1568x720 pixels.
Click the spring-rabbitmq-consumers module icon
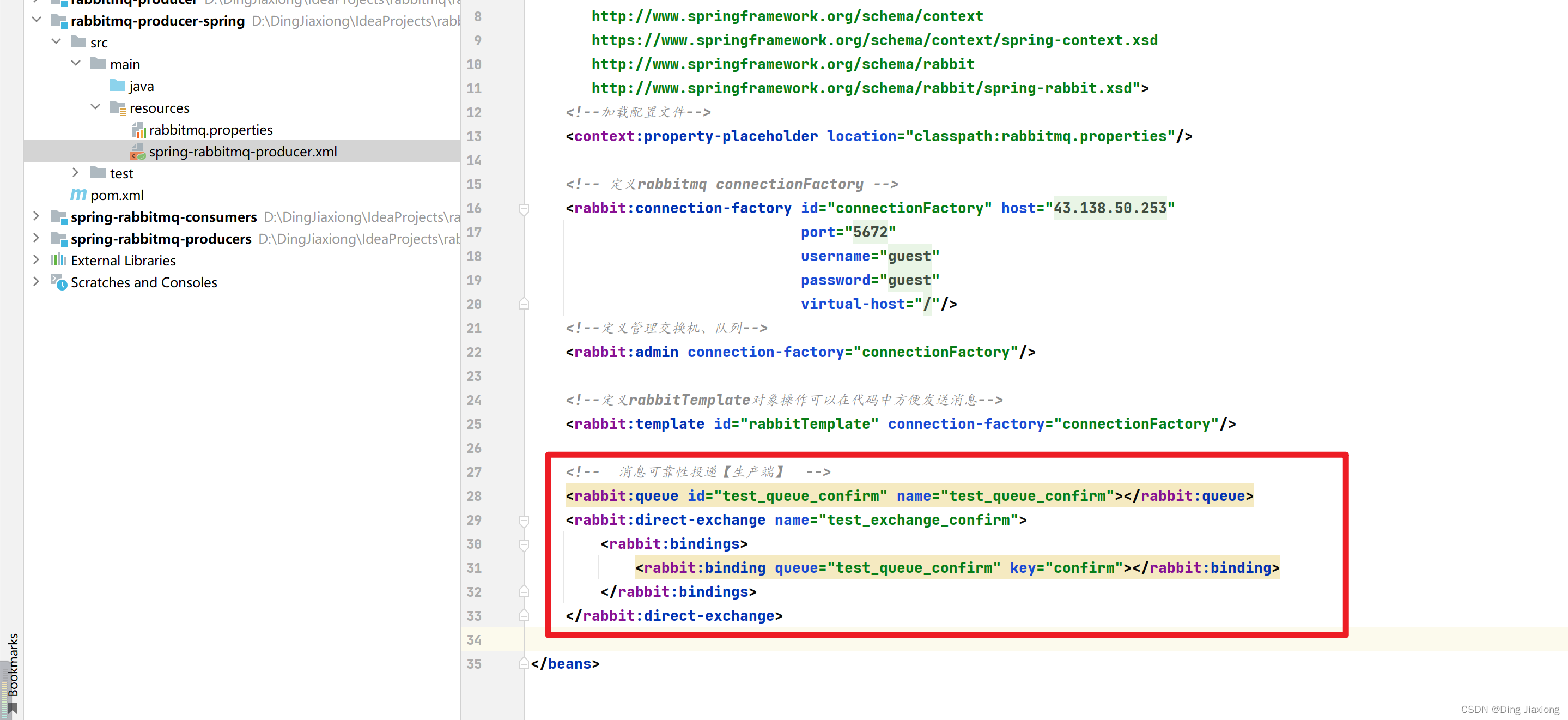(x=59, y=217)
